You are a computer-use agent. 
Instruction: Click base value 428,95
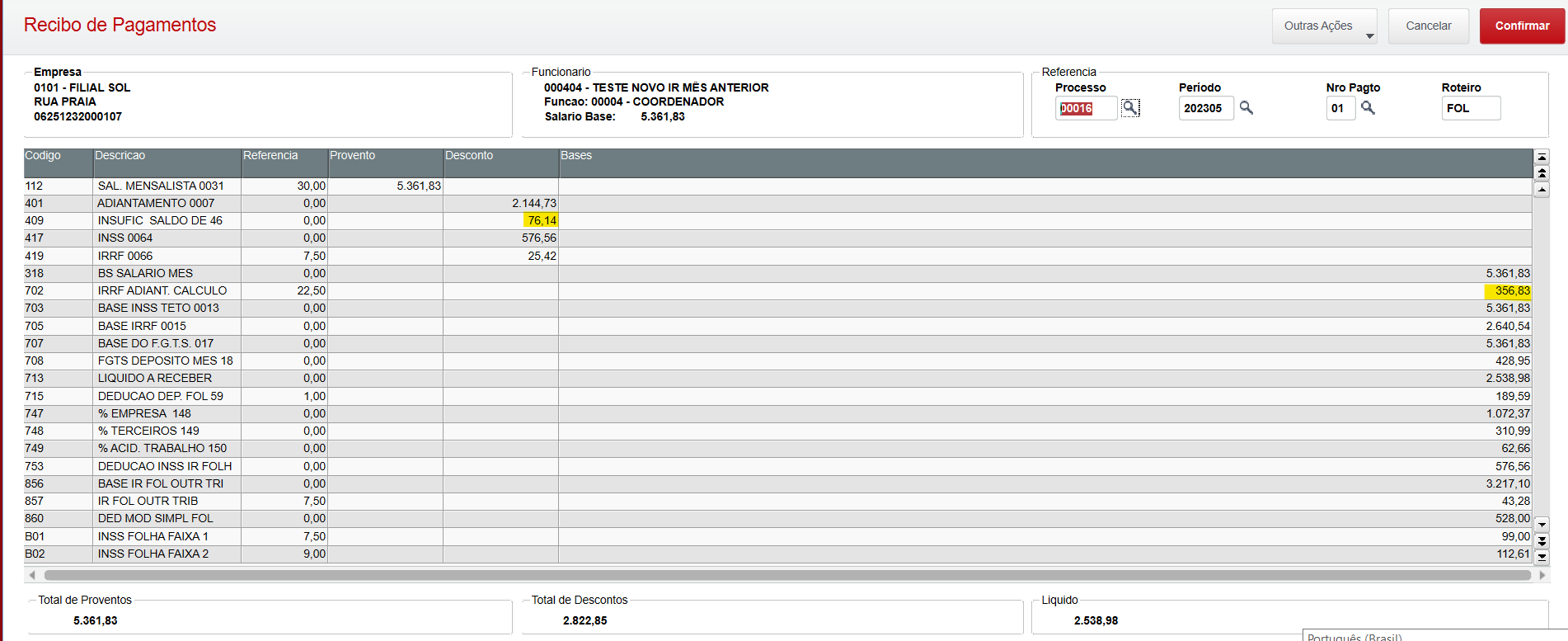[x=1514, y=361]
